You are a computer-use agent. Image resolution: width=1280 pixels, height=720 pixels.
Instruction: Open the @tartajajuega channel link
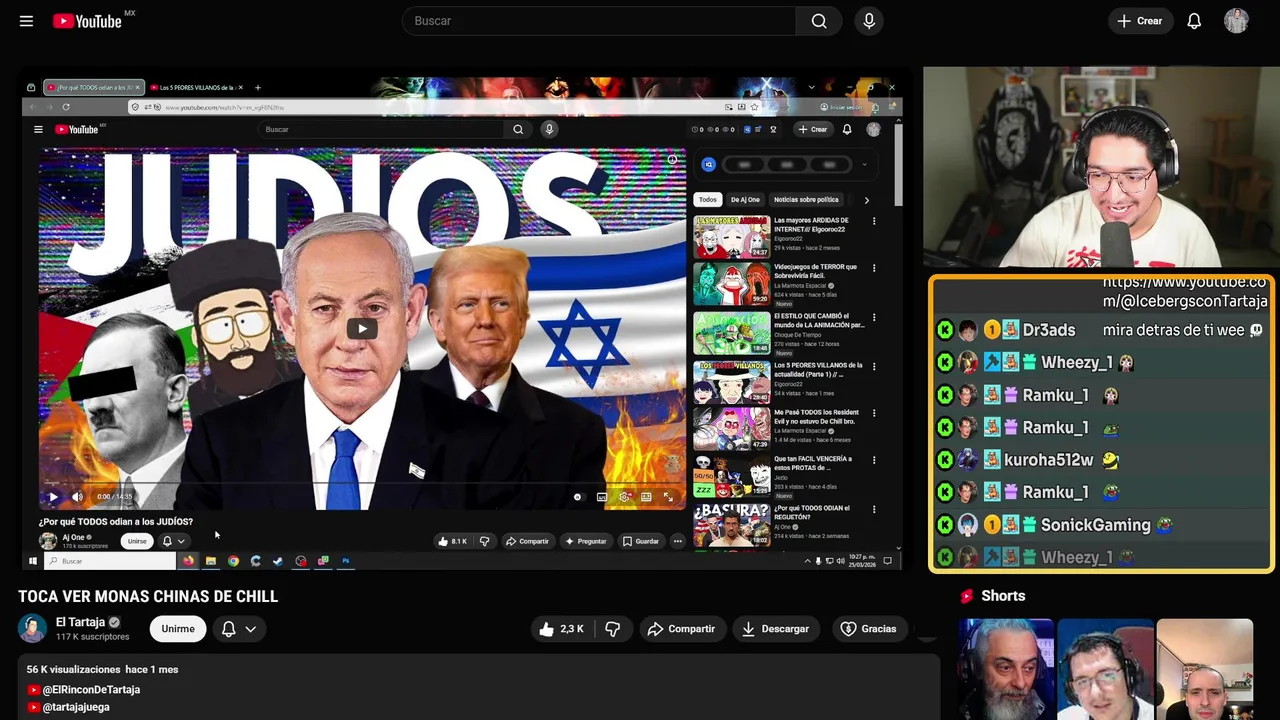76,707
